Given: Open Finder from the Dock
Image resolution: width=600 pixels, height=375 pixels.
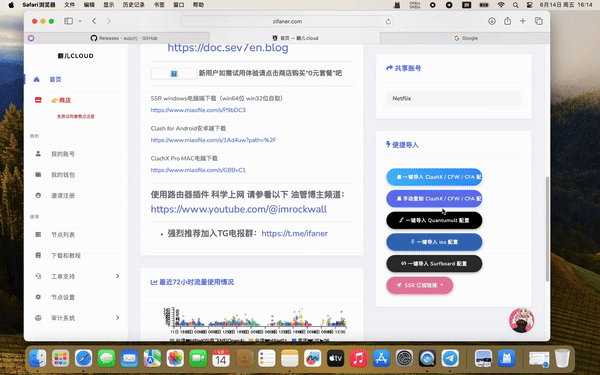Looking at the screenshot, I should pyautogui.click(x=38, y=359).
